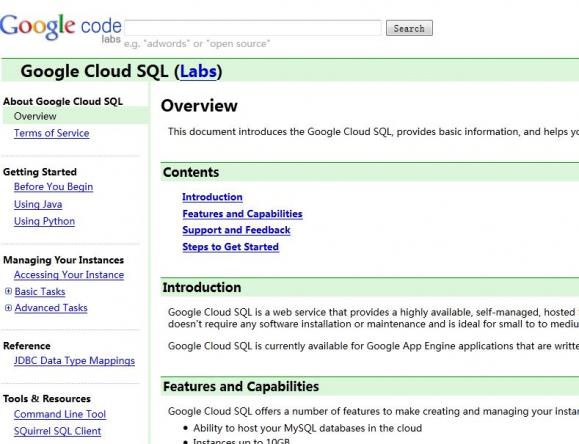Expand the Basic Tasks tree node
The image size is (579, 444).
8,291
